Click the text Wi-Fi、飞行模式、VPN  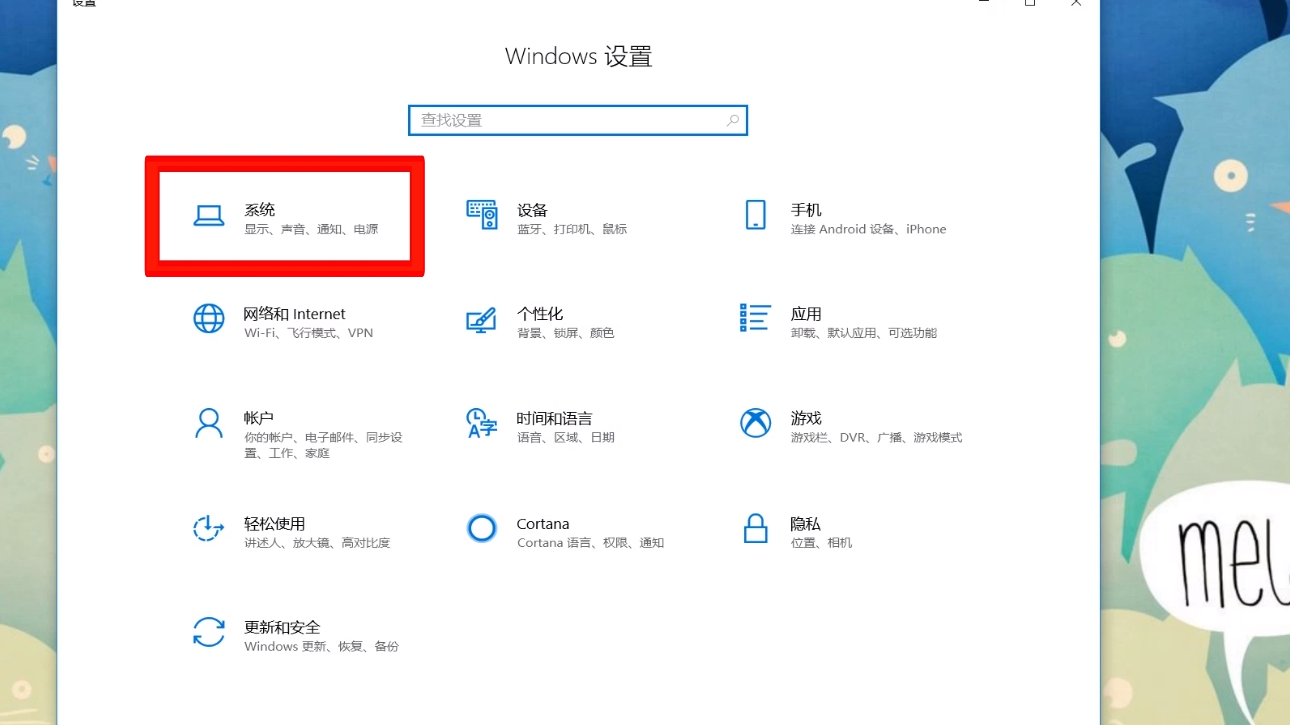[x=308, y=333]
